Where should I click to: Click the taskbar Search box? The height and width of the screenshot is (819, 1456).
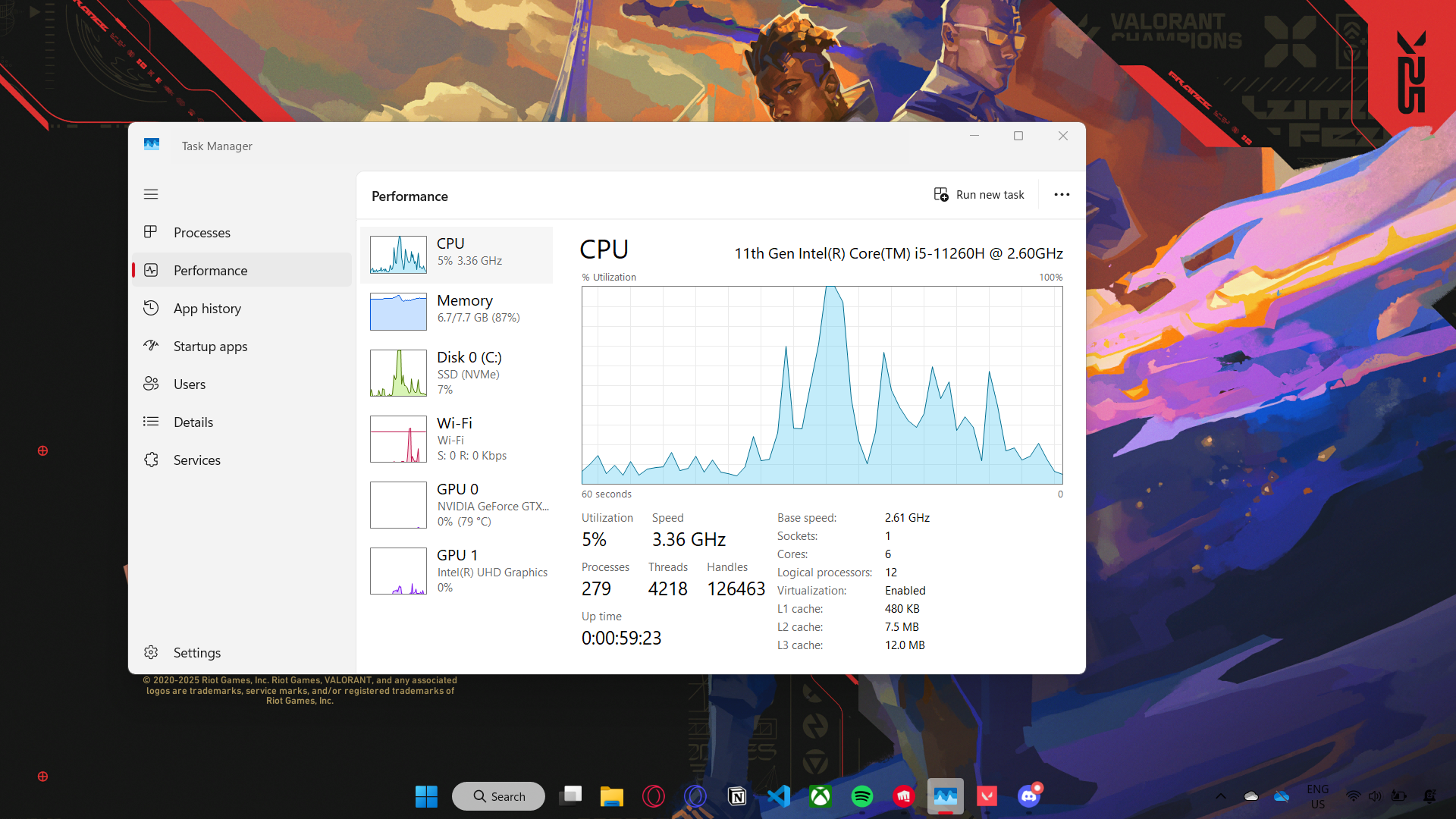tap(498, 796)
